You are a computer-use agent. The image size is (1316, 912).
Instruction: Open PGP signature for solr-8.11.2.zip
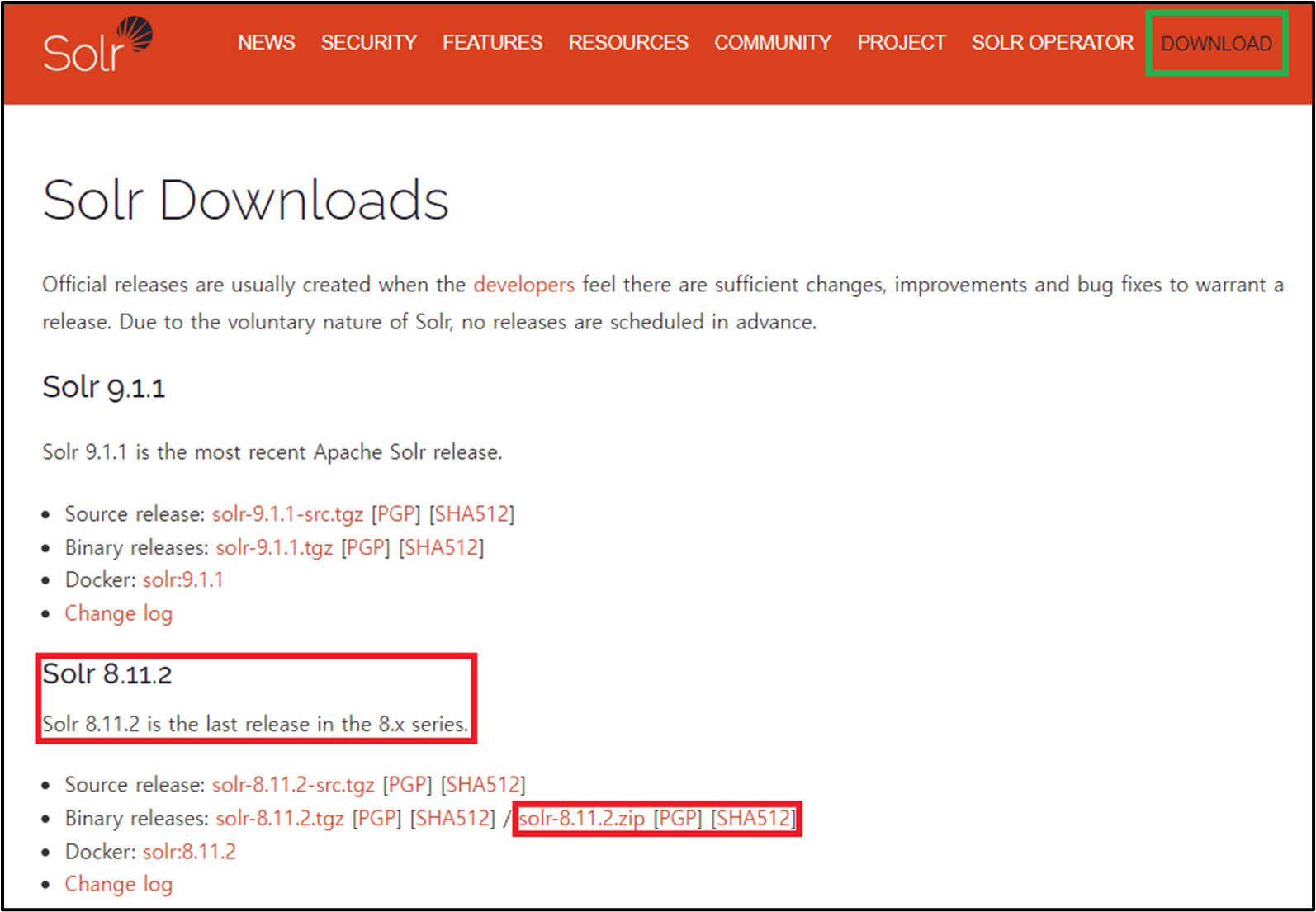[678, 819]
